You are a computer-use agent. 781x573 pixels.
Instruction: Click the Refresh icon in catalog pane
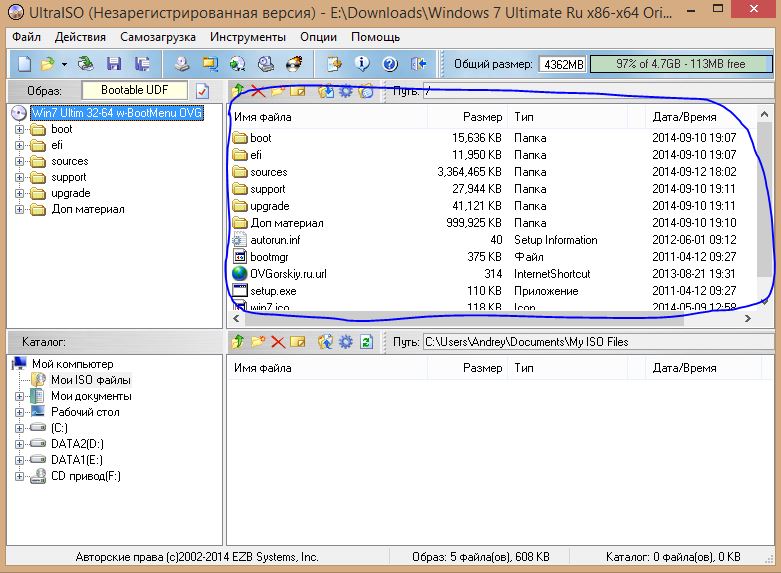pos(367,342)
